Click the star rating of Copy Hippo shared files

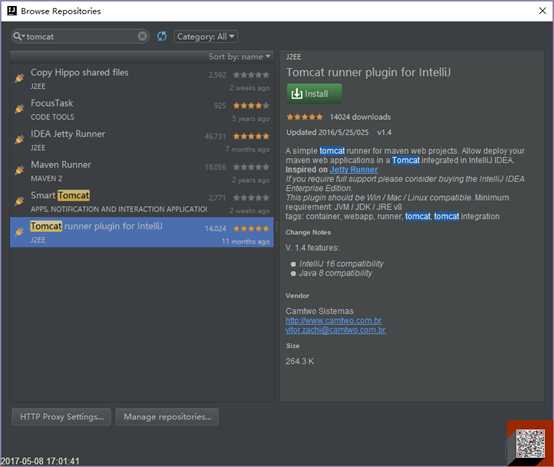click(251, 75)
